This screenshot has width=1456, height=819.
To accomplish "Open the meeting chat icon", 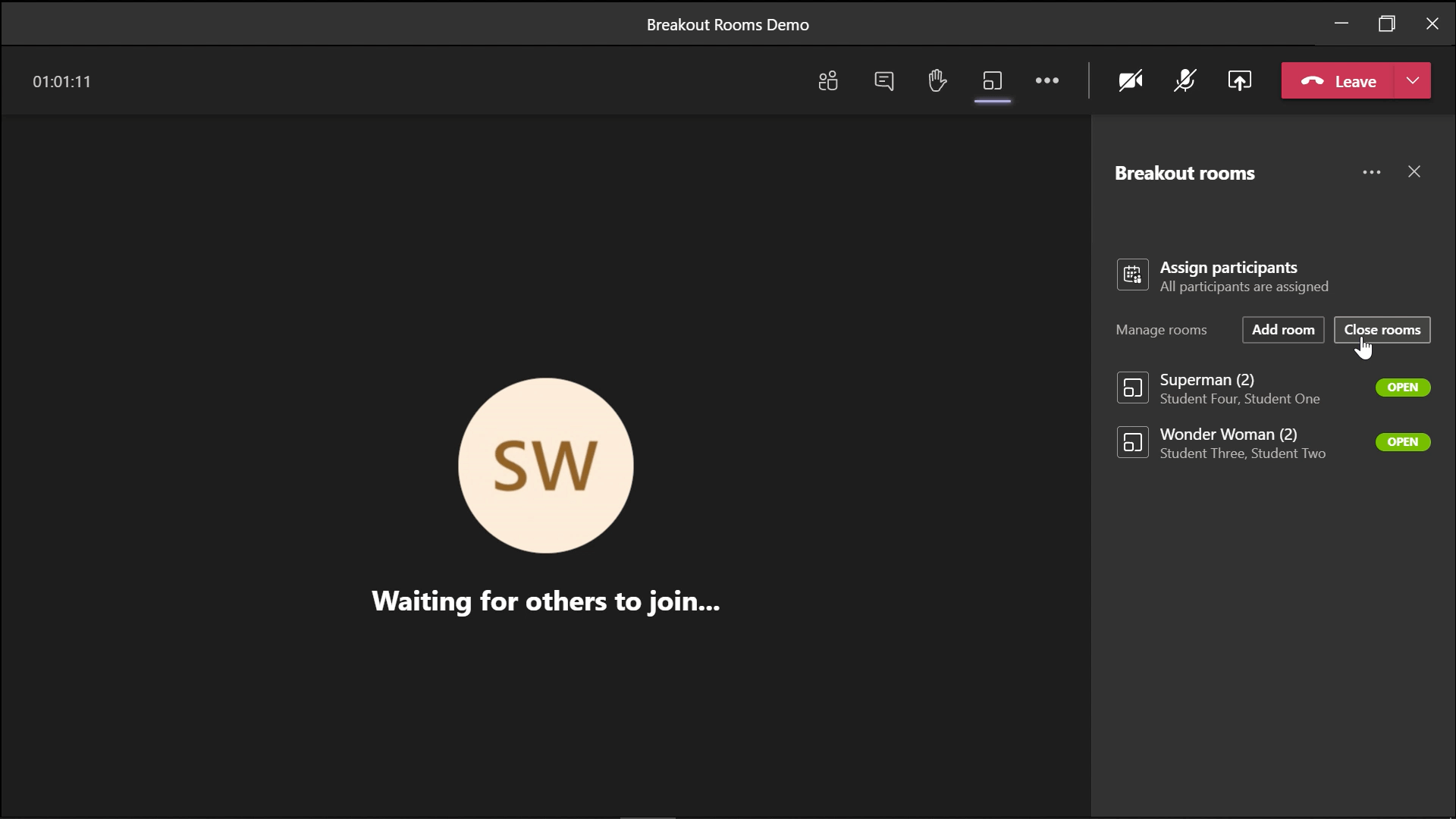I will point(883,80).
